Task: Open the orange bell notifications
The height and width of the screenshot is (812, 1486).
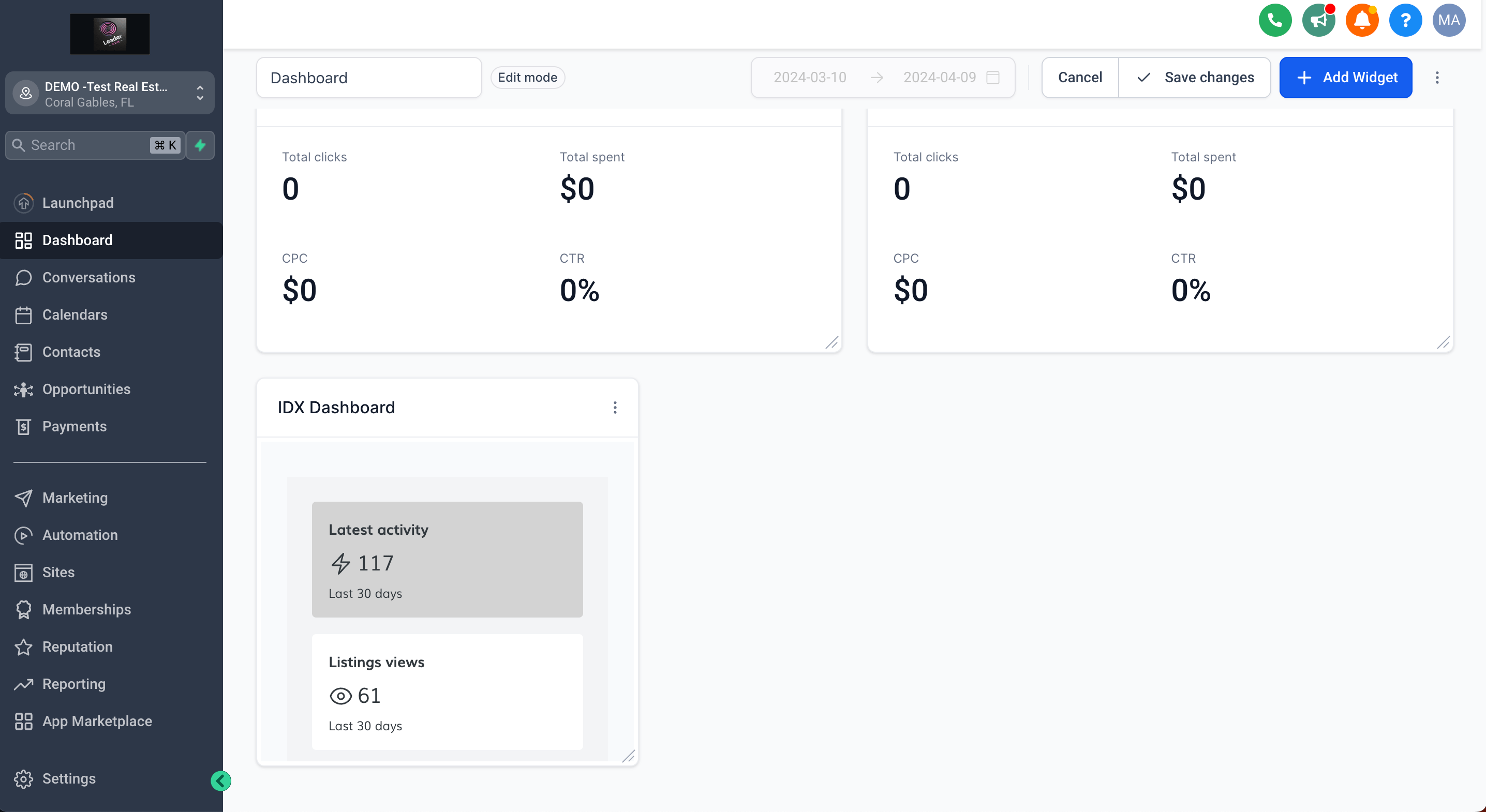Action: click(1361, 21)
